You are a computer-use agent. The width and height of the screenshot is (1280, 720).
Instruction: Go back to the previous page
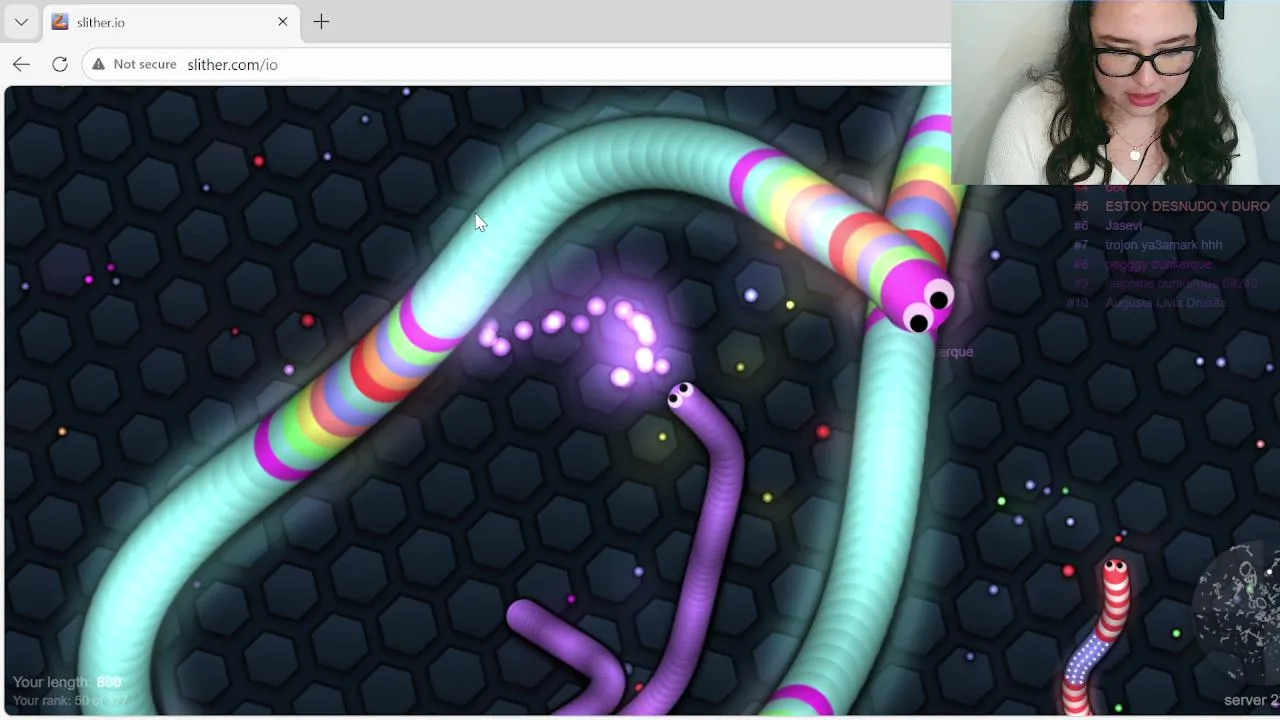21,64
